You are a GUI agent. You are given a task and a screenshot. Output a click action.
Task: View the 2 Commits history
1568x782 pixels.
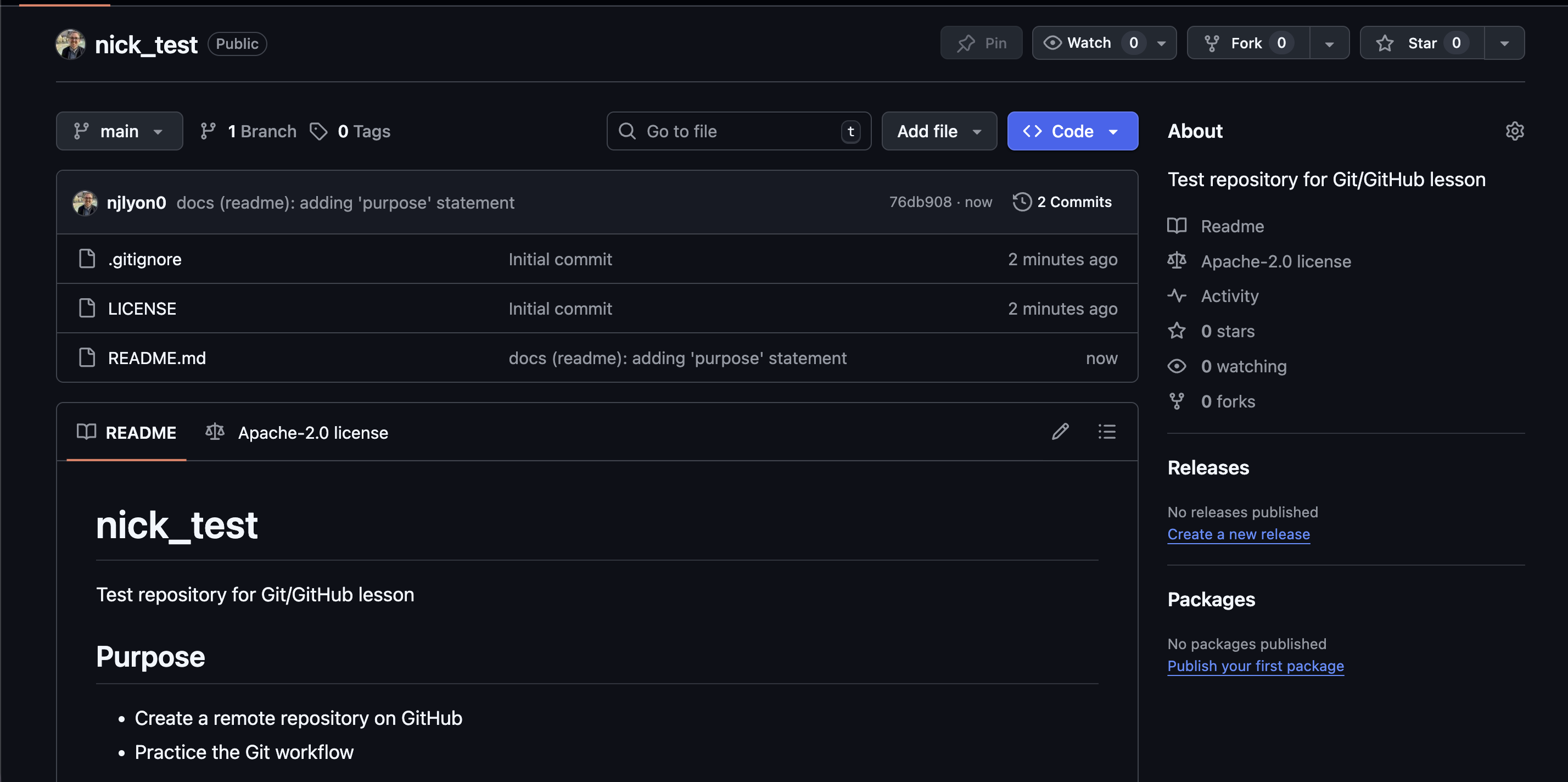pos(1062,202)
